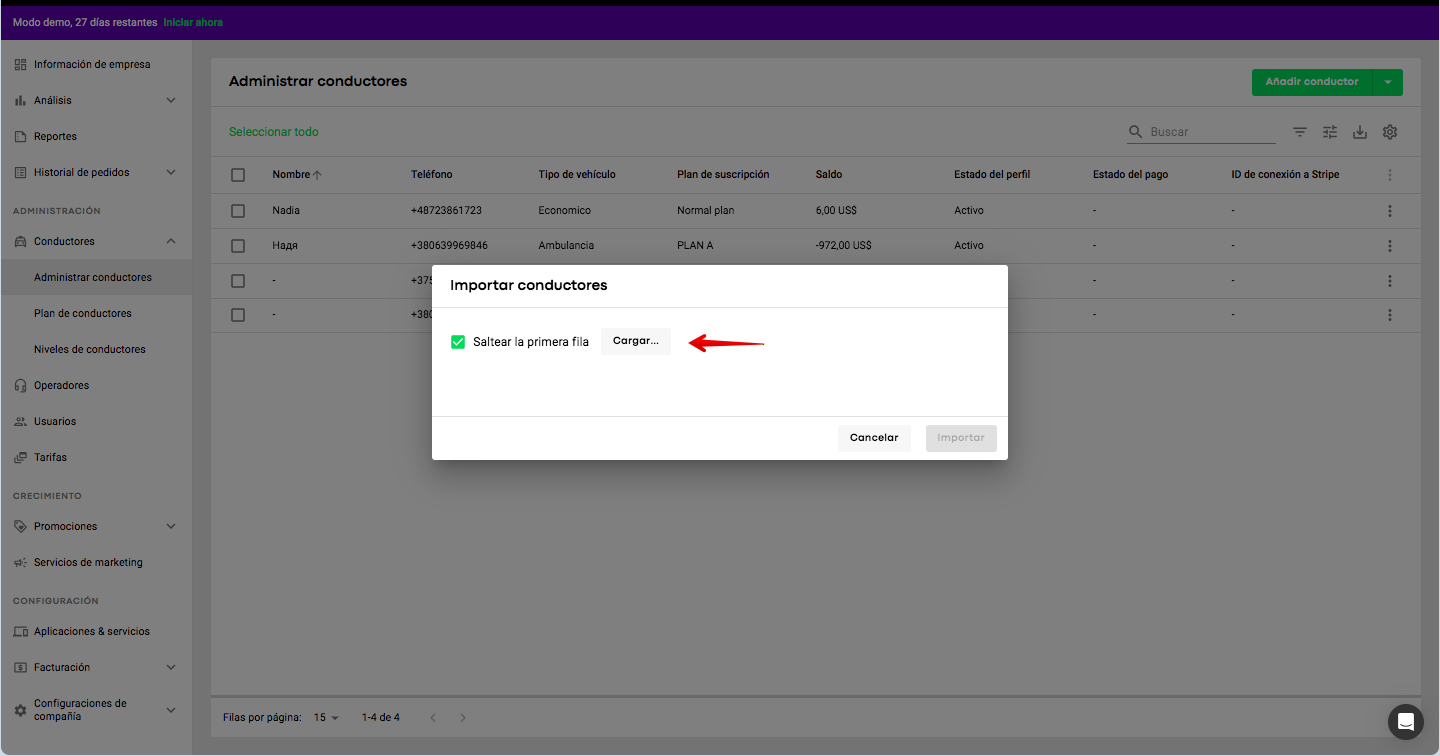Tick the select-all header checkbox
Viewport: 1440px width, 756px height.
point(238,175)
